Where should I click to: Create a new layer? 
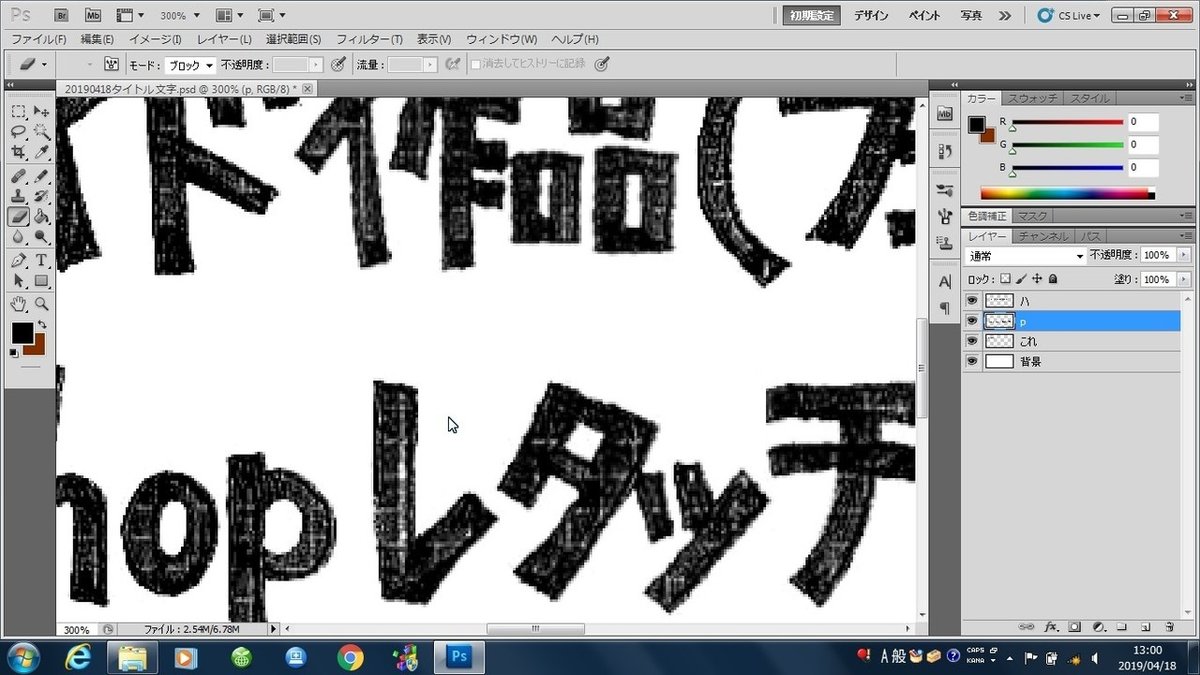pyautogui.click(x=1145, y=627)
